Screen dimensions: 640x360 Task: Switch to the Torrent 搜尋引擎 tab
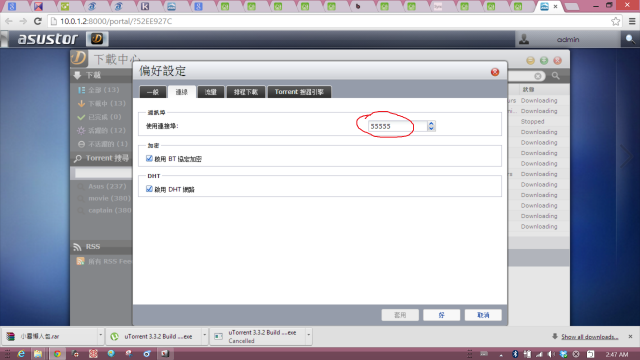[299, 92]
